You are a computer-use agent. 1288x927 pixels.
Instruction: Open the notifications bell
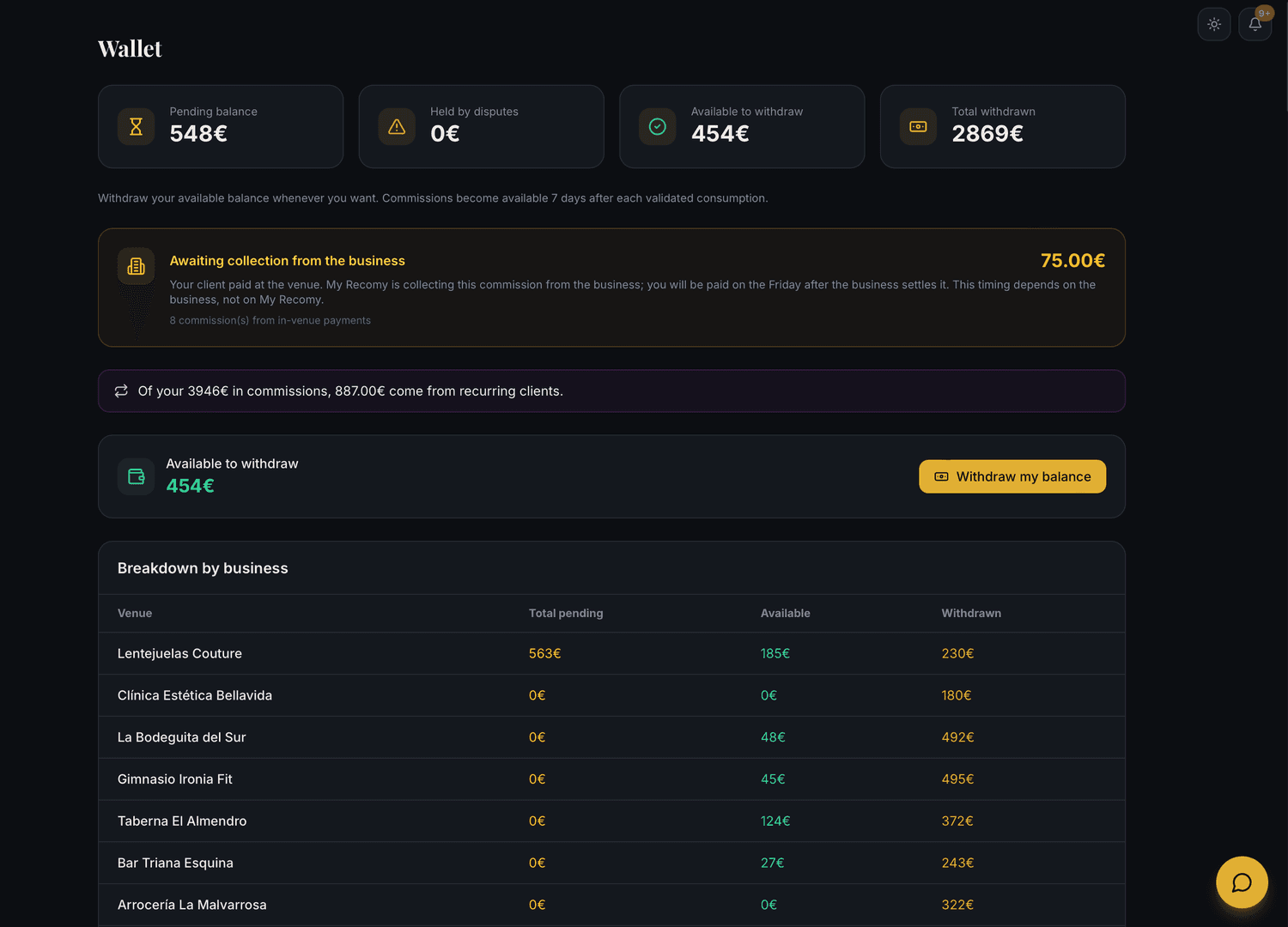(x=1255, y=24)
